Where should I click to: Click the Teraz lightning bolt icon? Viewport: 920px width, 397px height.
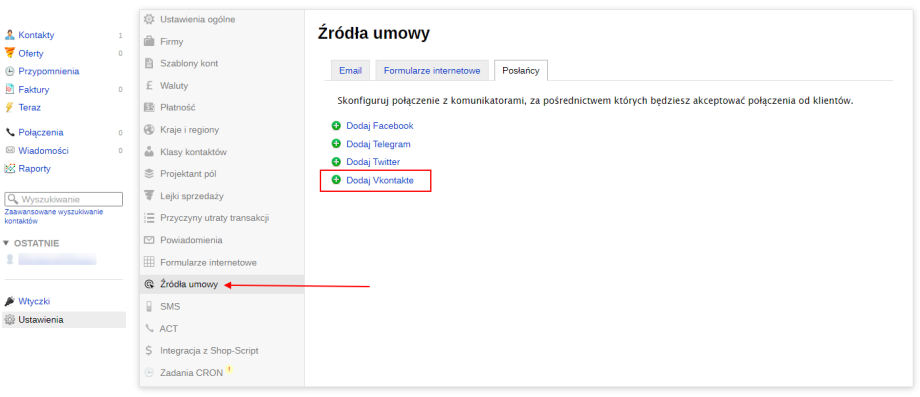point(9,108)
